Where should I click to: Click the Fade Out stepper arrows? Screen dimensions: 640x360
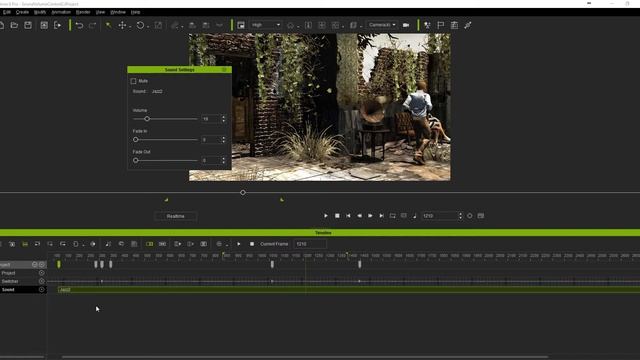(223, 160)
